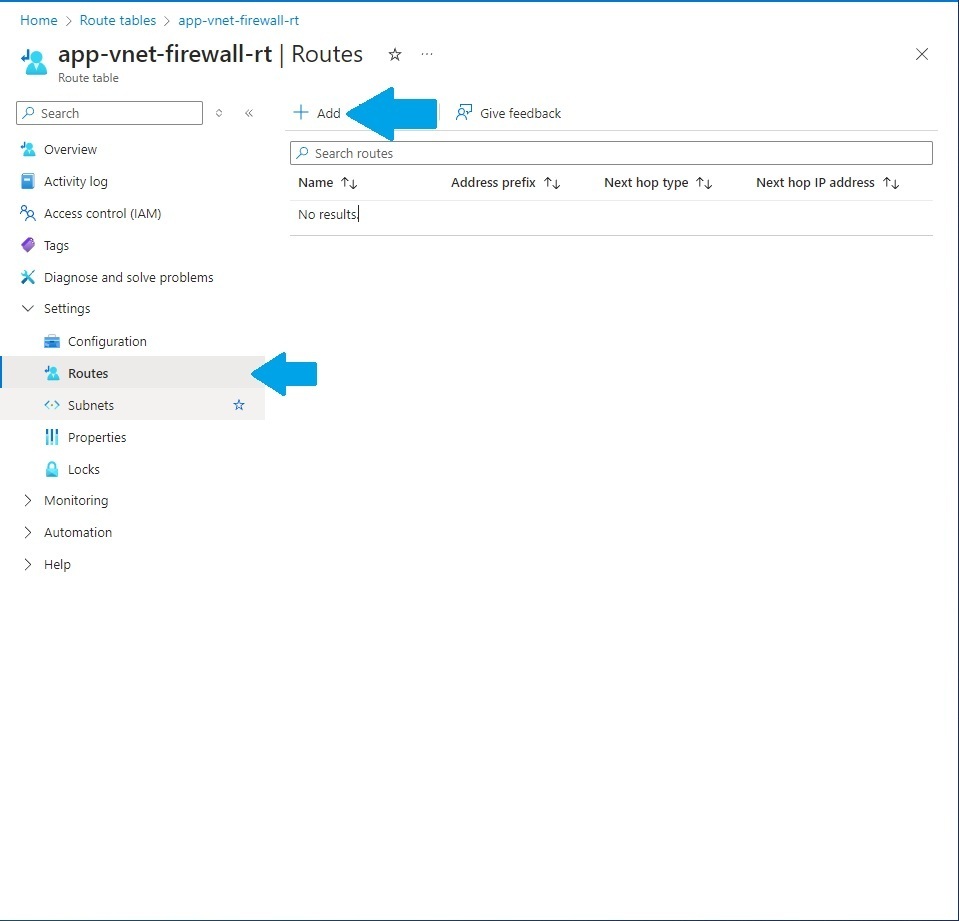Click the Routes icon in sidebar
This screenshot has width=959, height=921.
52,373
